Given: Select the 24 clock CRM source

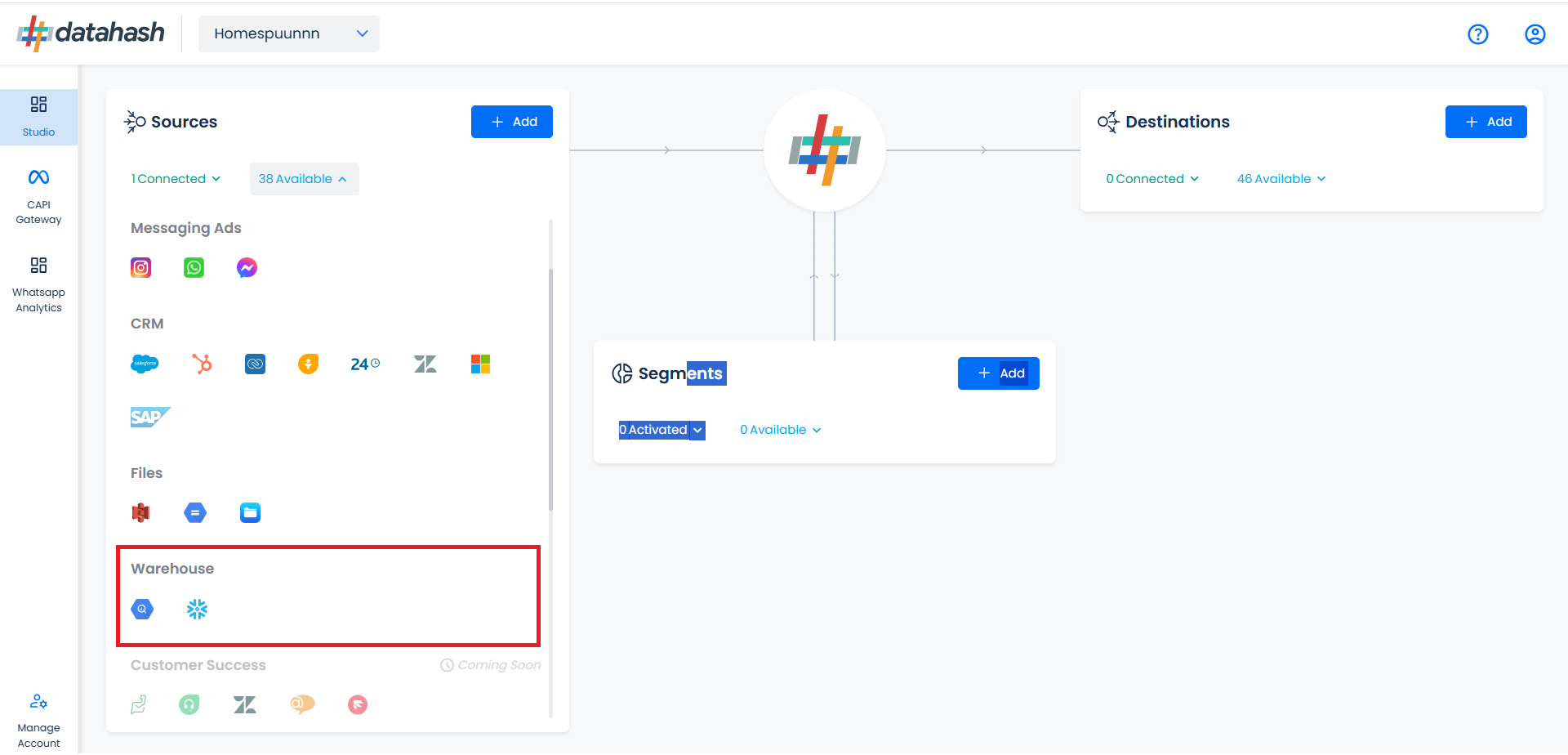Looking at the screenshot, I should pyautogui.click(x=365, y=364).
